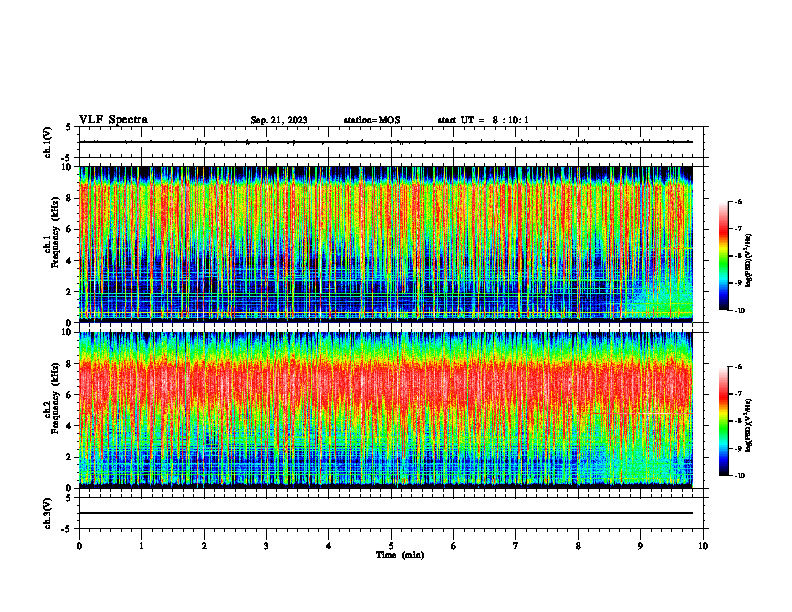Click the ch.1 voltage waveform trace
The height and width of the screenshot is (612, 792).
(386, 142)
